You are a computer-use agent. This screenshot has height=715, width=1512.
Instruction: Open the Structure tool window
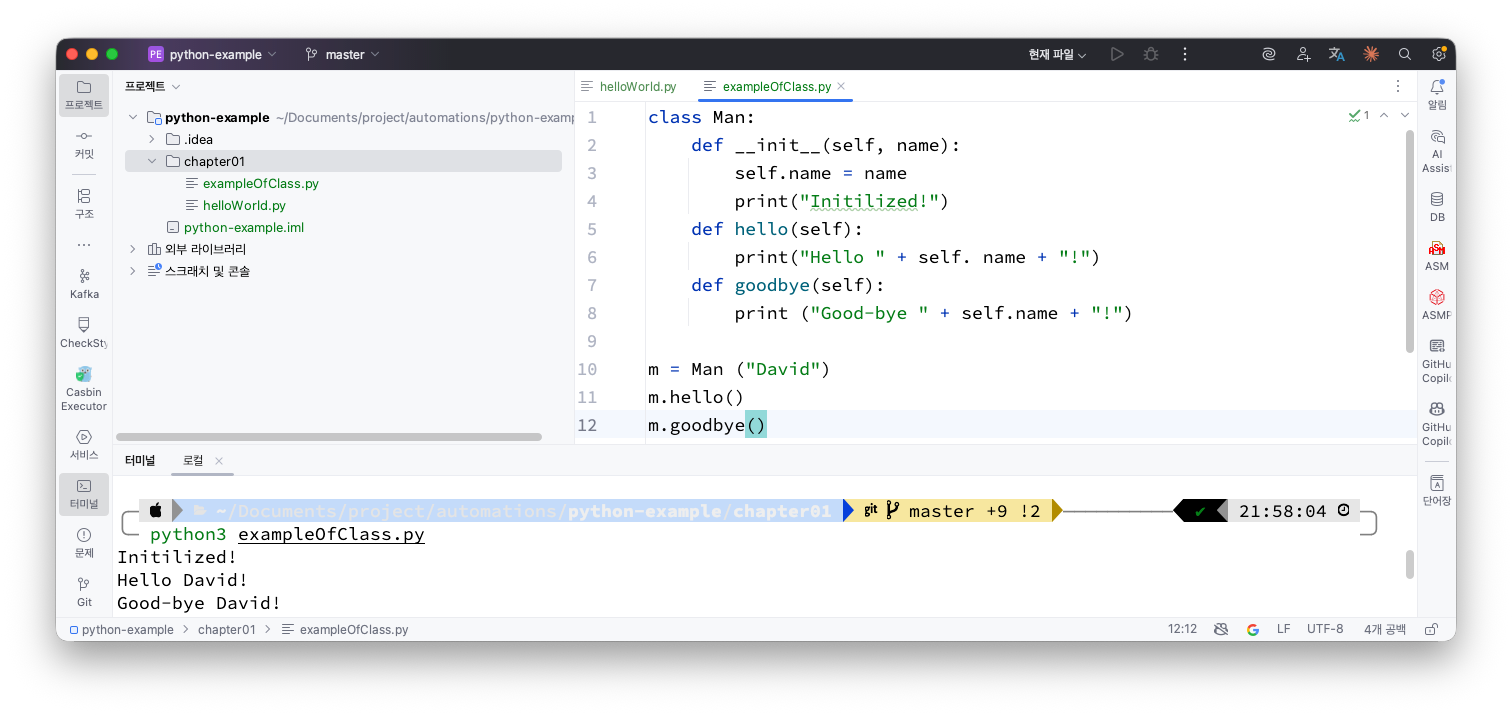pyautogui.click(x=84, y=203)
